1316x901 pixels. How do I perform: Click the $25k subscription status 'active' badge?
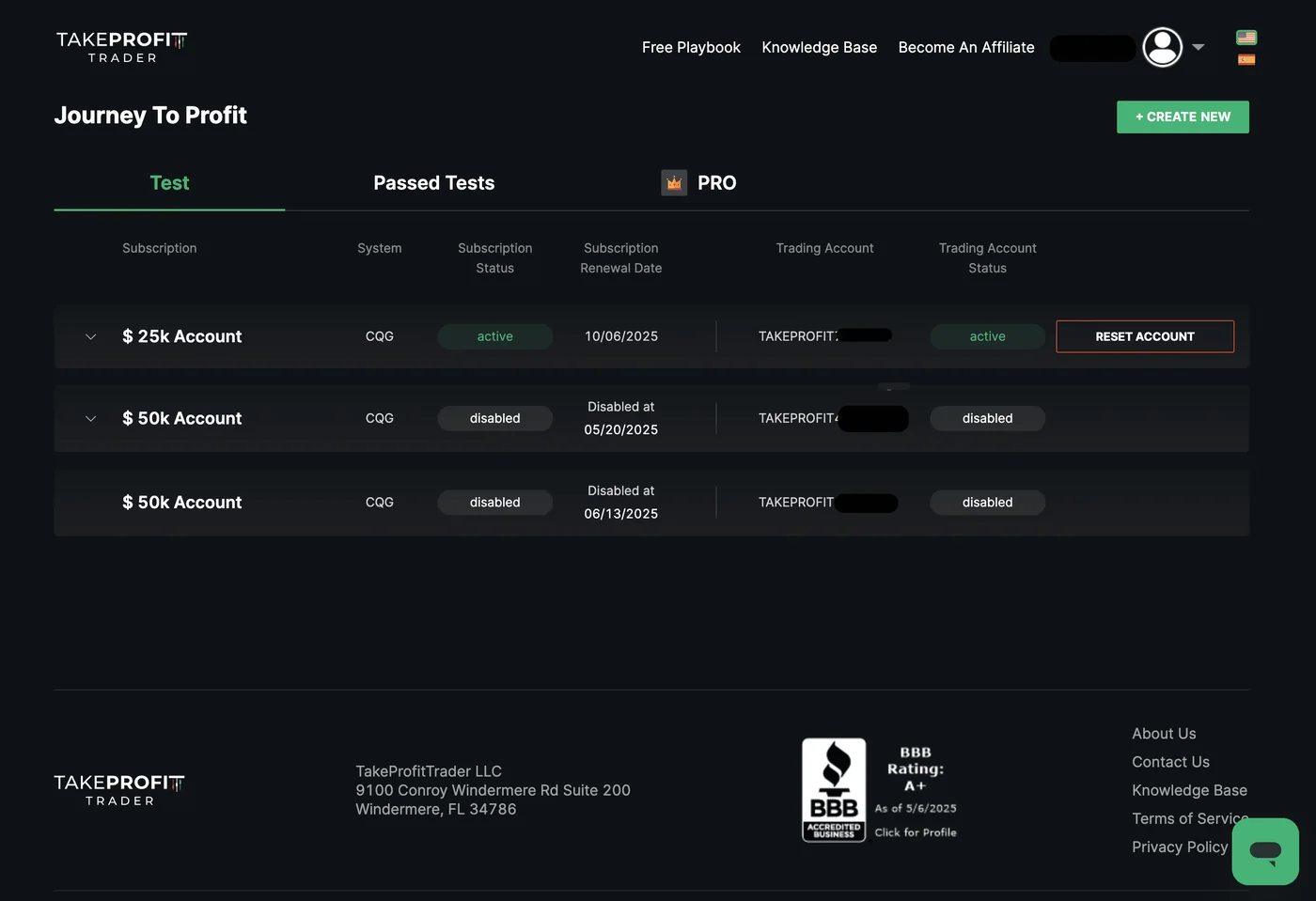pos(495,336)
